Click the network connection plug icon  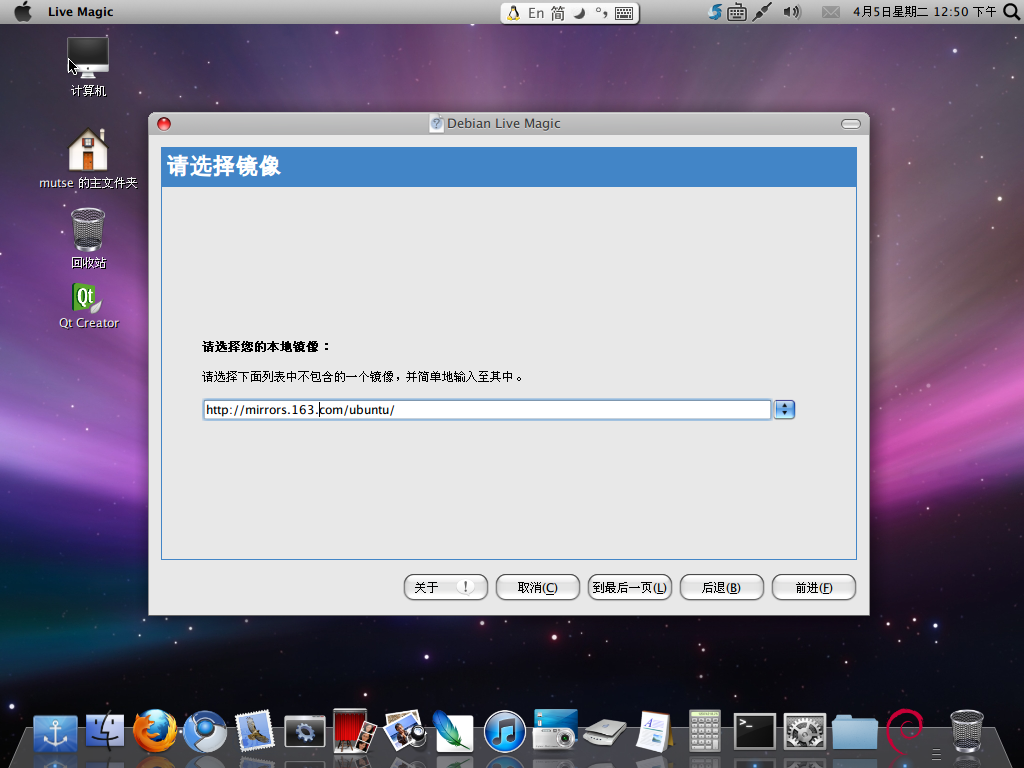pyautogui.click(x=762, y=12)
